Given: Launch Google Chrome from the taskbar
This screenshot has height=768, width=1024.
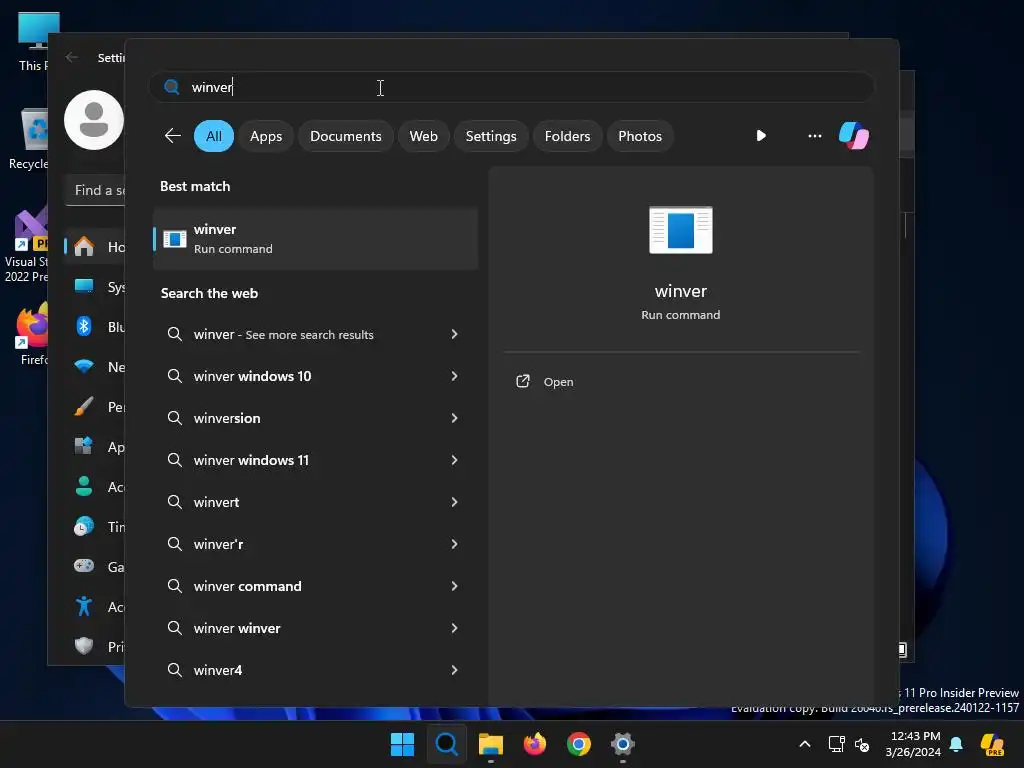Looking at the screenshot, I should [x=579, y=744].
